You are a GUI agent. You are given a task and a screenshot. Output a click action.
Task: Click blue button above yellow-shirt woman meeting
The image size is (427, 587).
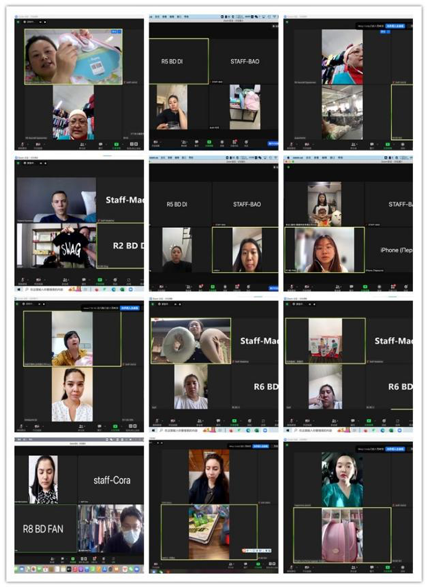coord(130,308)
